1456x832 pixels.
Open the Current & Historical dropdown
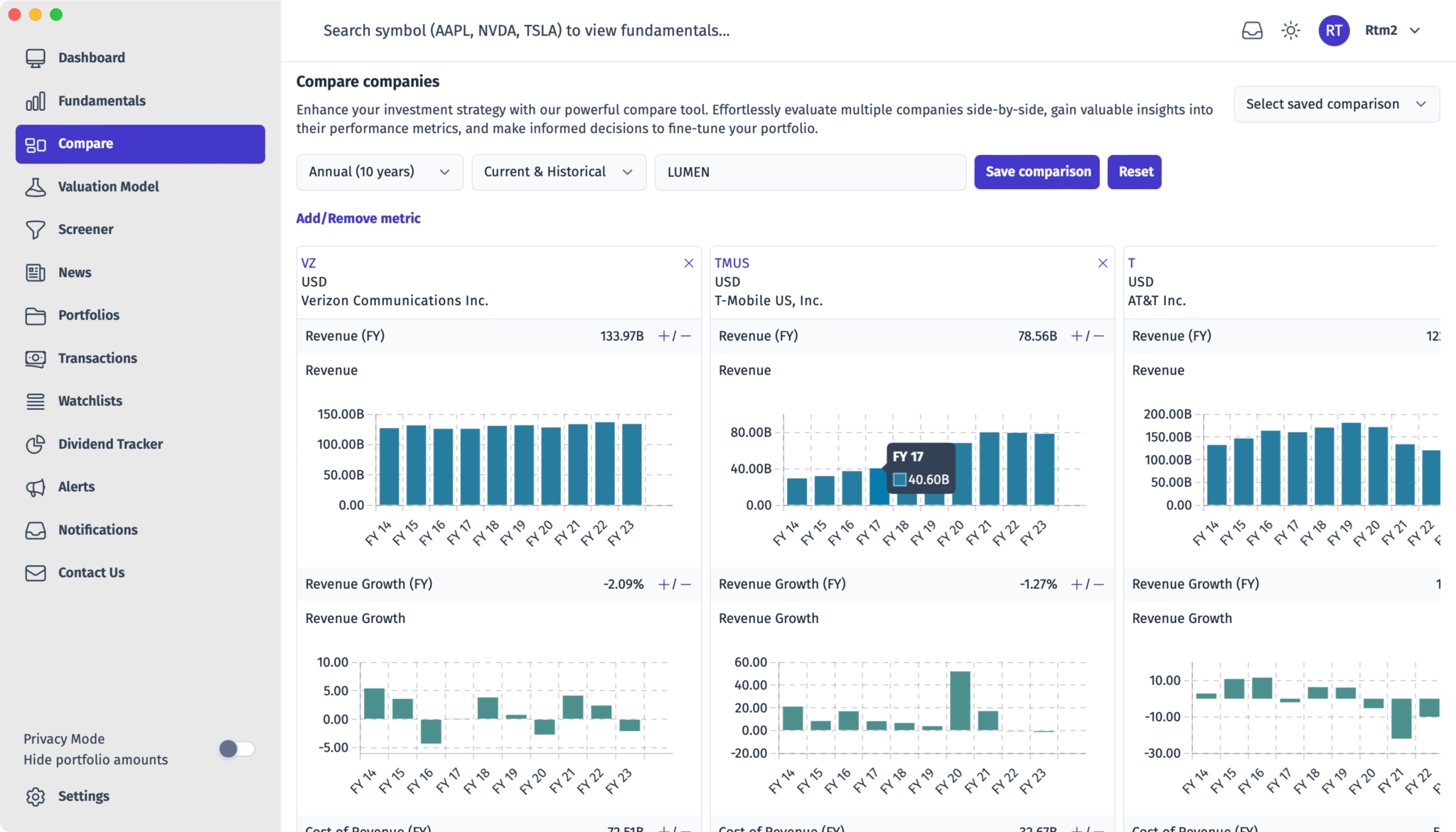[559, 172]
